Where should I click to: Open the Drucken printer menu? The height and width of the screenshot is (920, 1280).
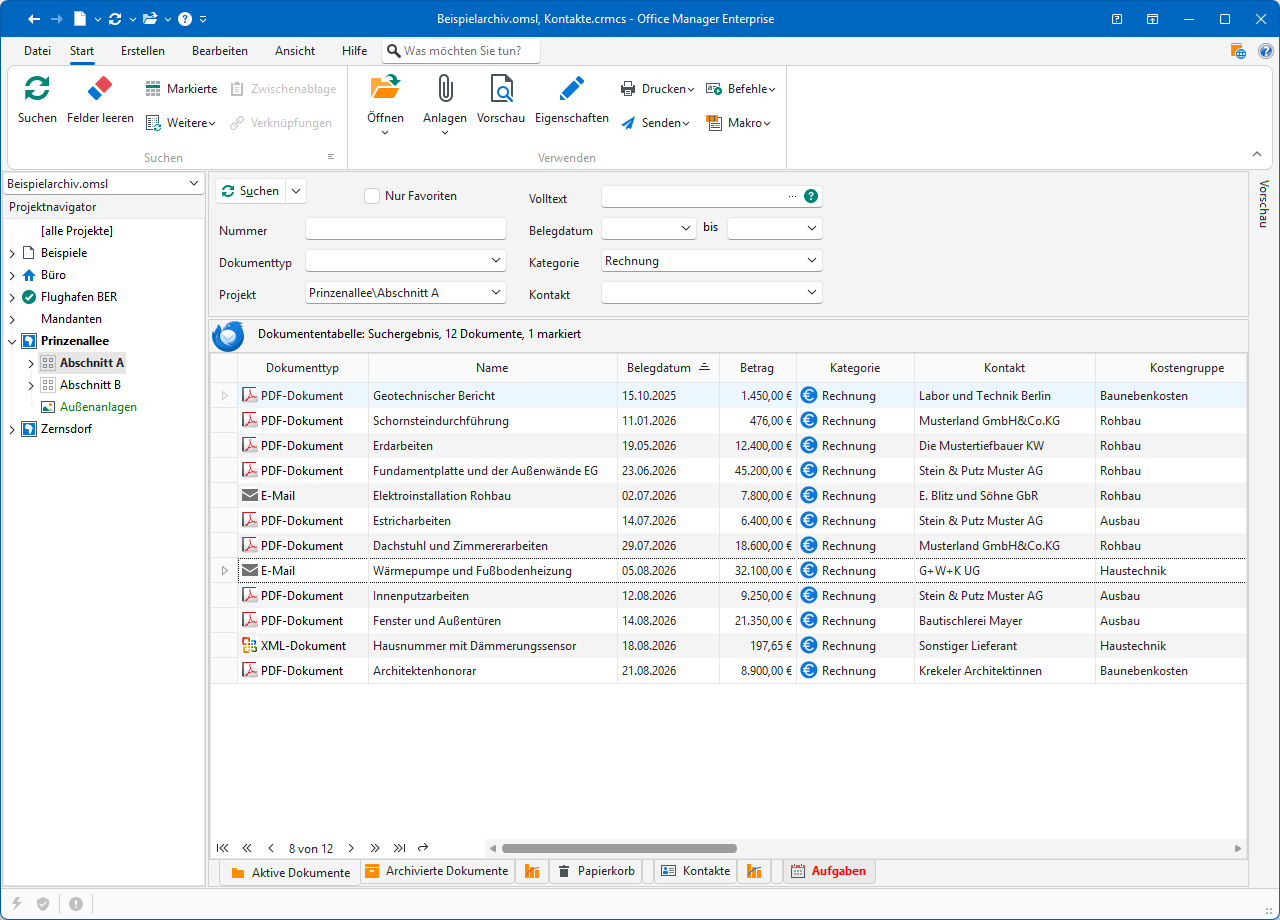(x=657, y=89)
